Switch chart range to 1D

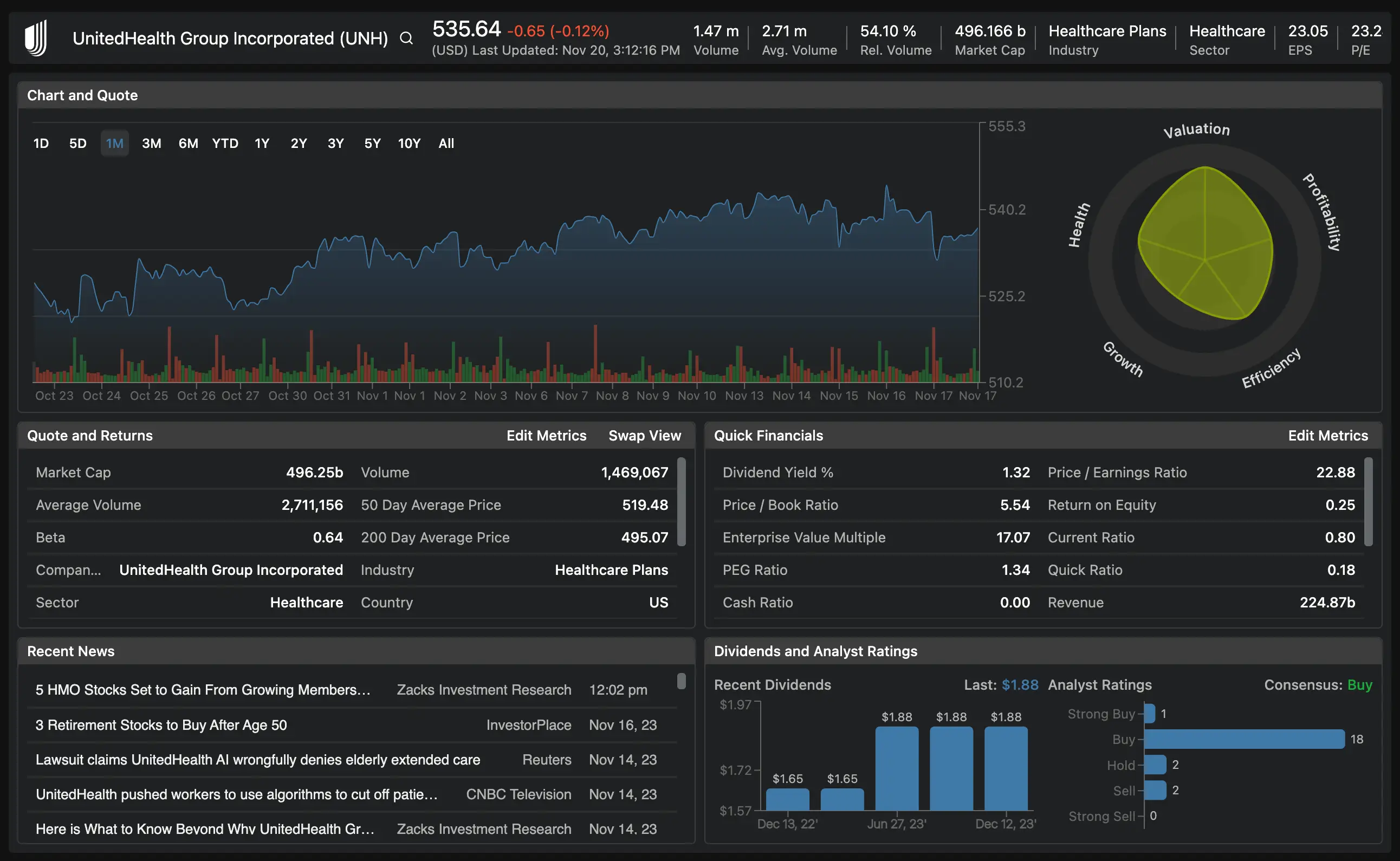41,144
